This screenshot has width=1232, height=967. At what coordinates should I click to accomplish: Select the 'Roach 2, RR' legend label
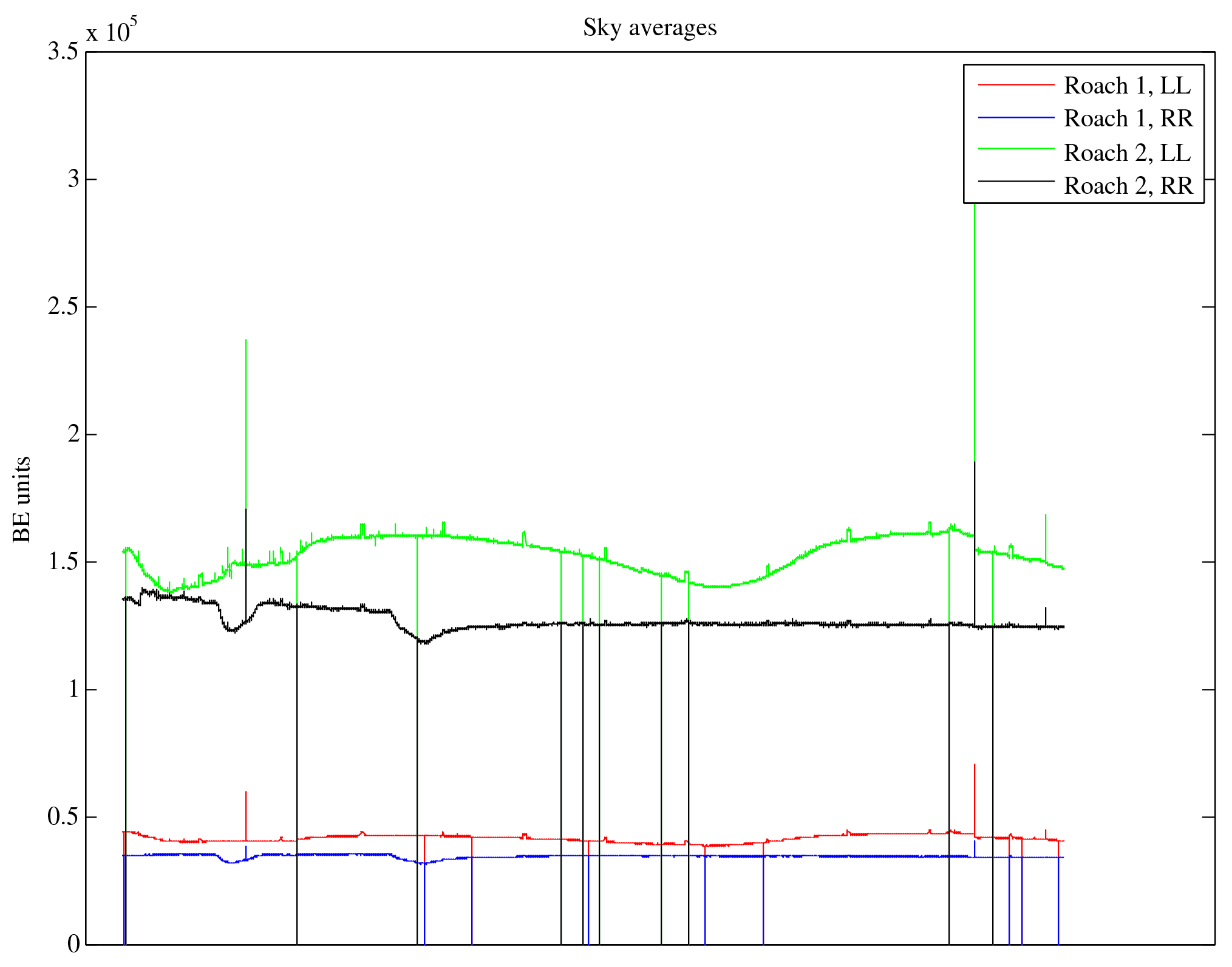click(x=1128, y=186)
